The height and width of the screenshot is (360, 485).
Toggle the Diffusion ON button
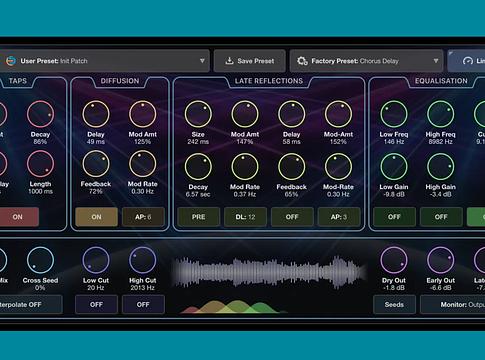point(96,217)
